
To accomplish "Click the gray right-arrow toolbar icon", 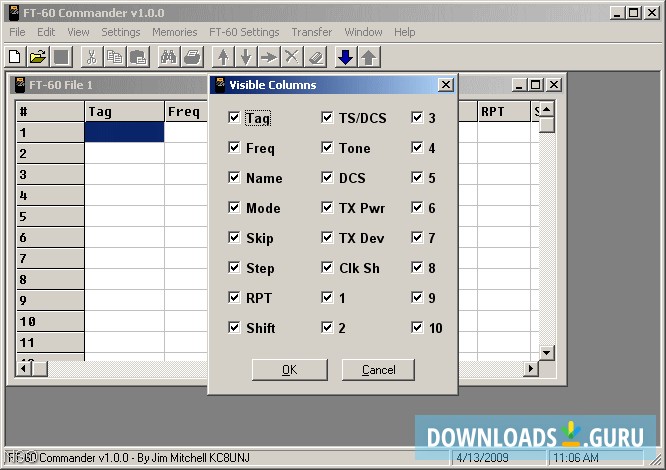I will click(269, 57).
